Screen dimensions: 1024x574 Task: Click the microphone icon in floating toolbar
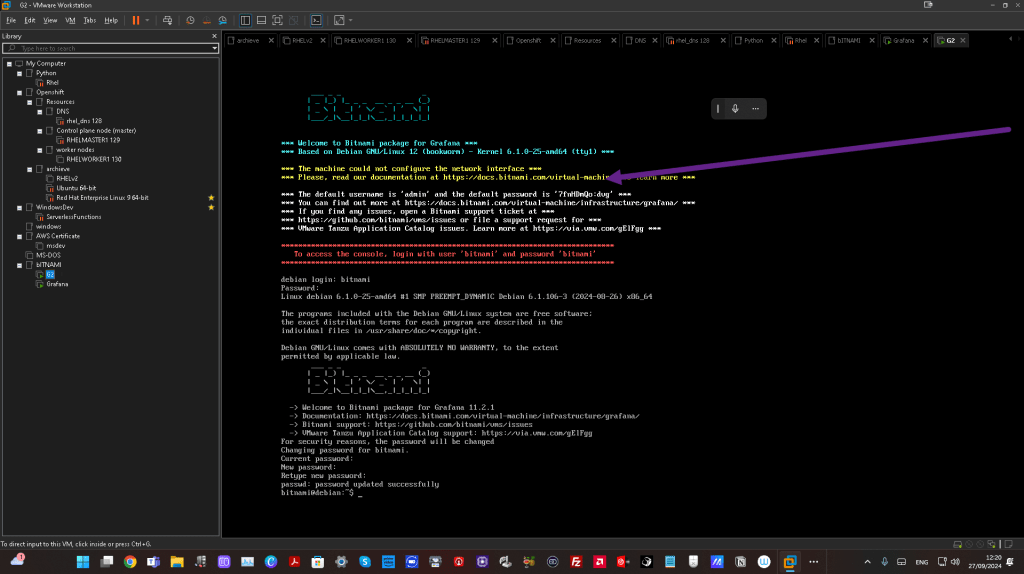735,109
